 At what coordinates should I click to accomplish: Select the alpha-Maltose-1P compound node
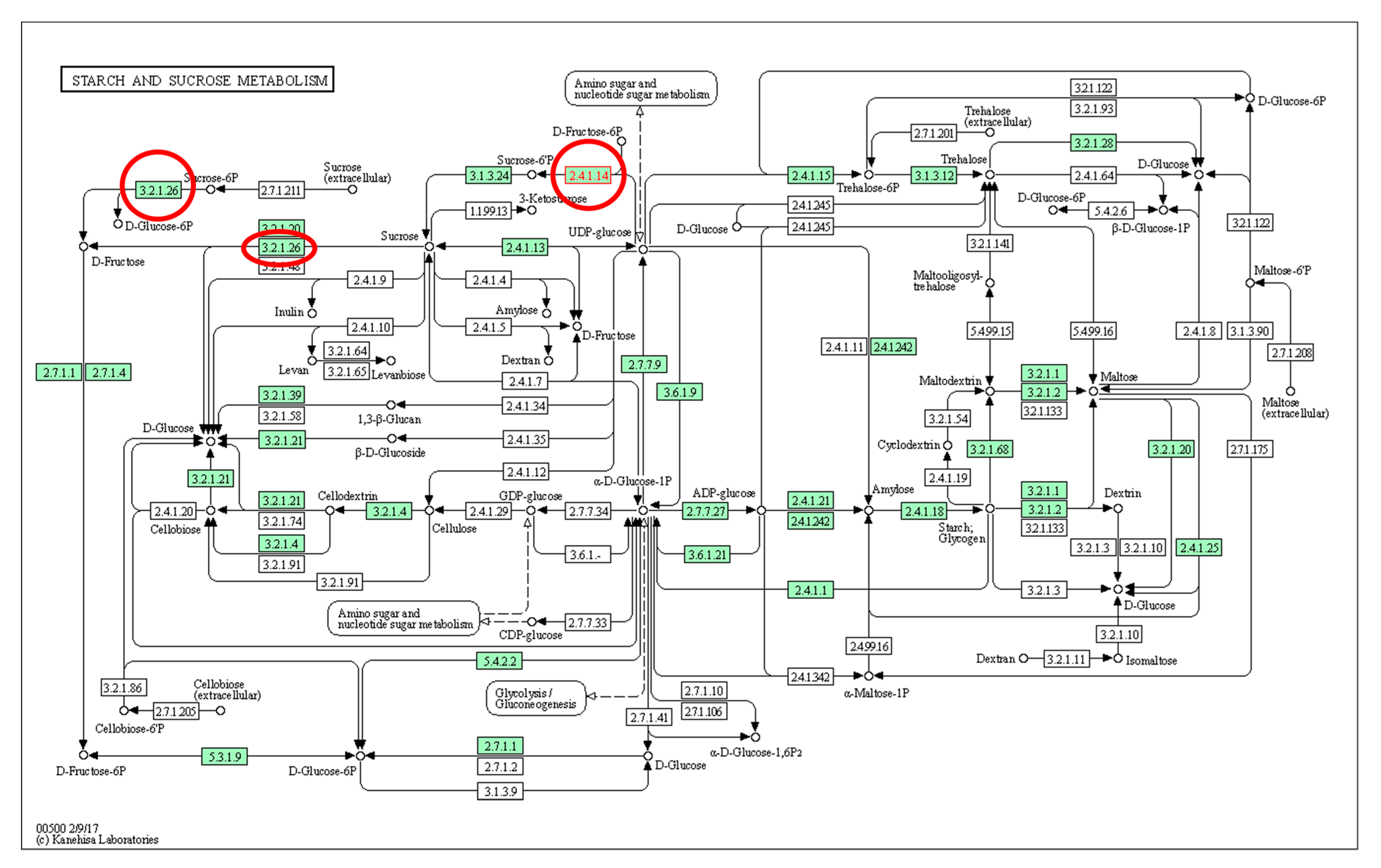tap(869, 676)
